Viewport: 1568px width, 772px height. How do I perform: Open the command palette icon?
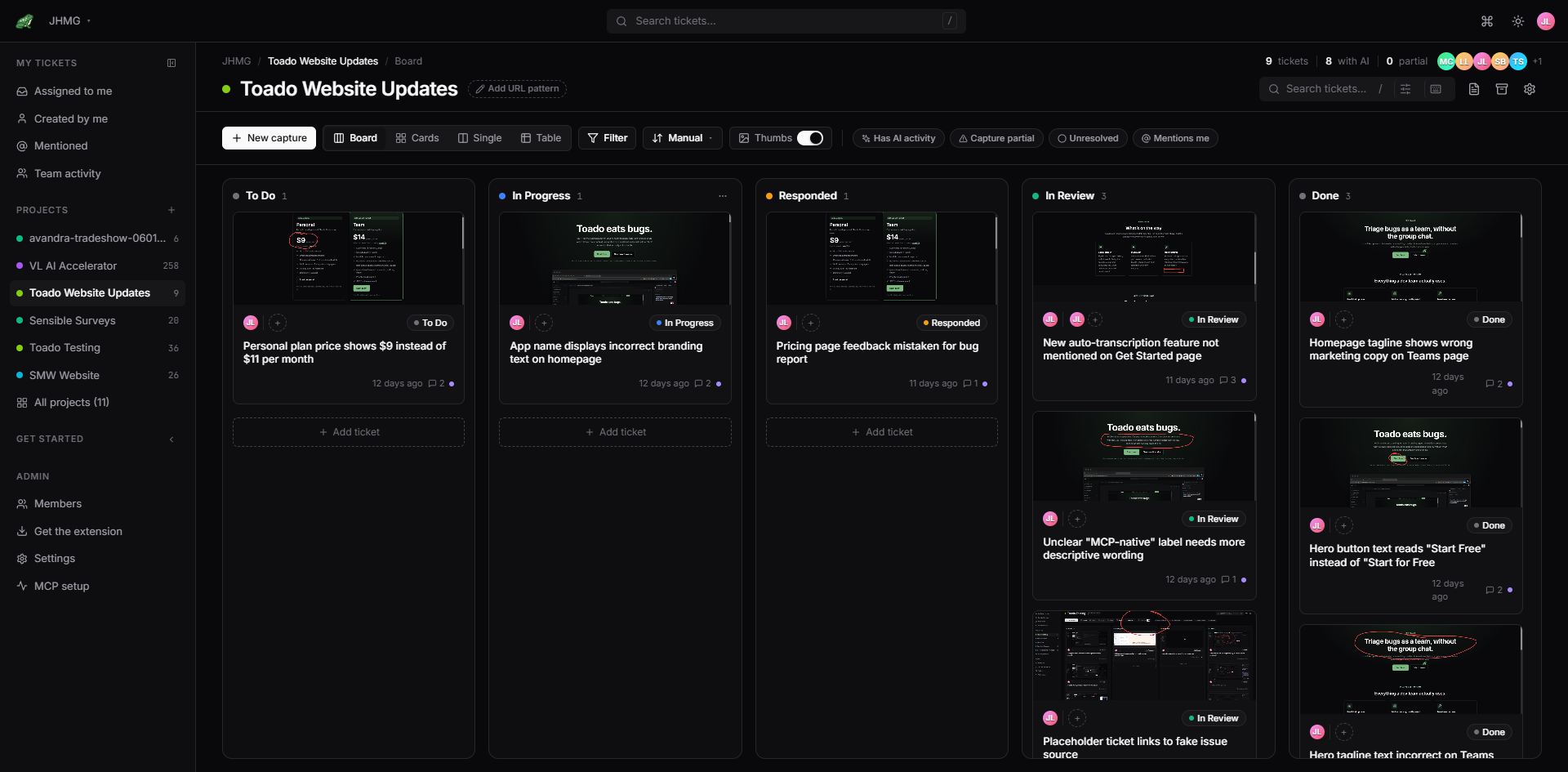[1487, 21]
